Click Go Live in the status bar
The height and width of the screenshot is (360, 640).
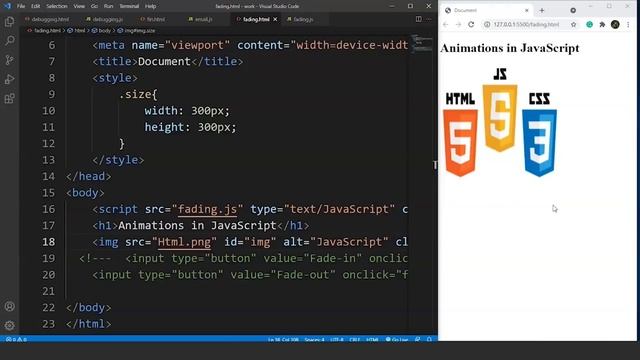click(397, 340)
